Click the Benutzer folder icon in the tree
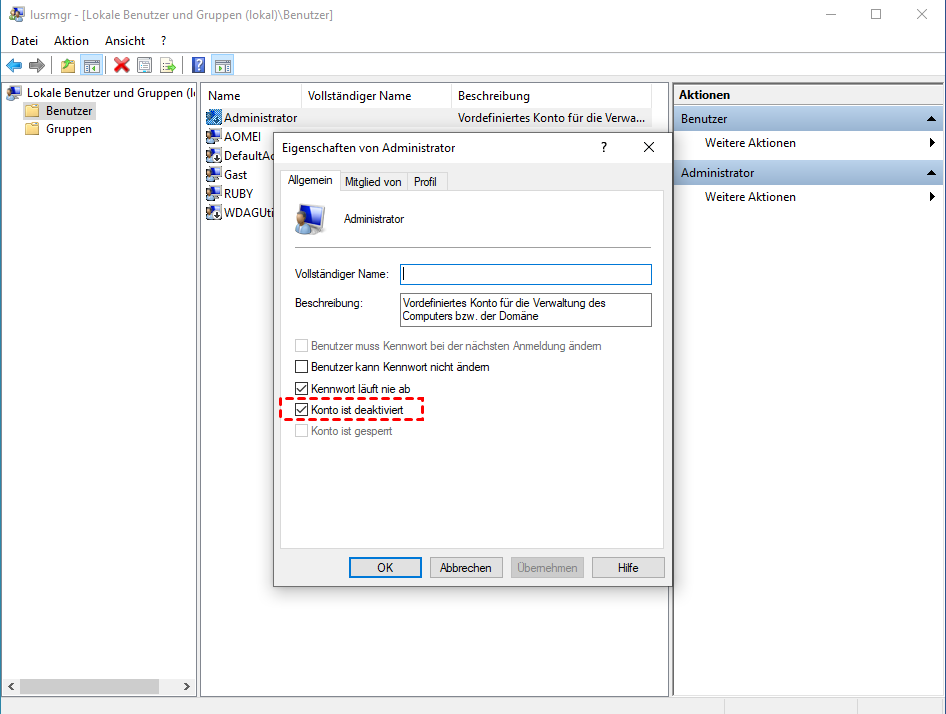 click(32, 111)
